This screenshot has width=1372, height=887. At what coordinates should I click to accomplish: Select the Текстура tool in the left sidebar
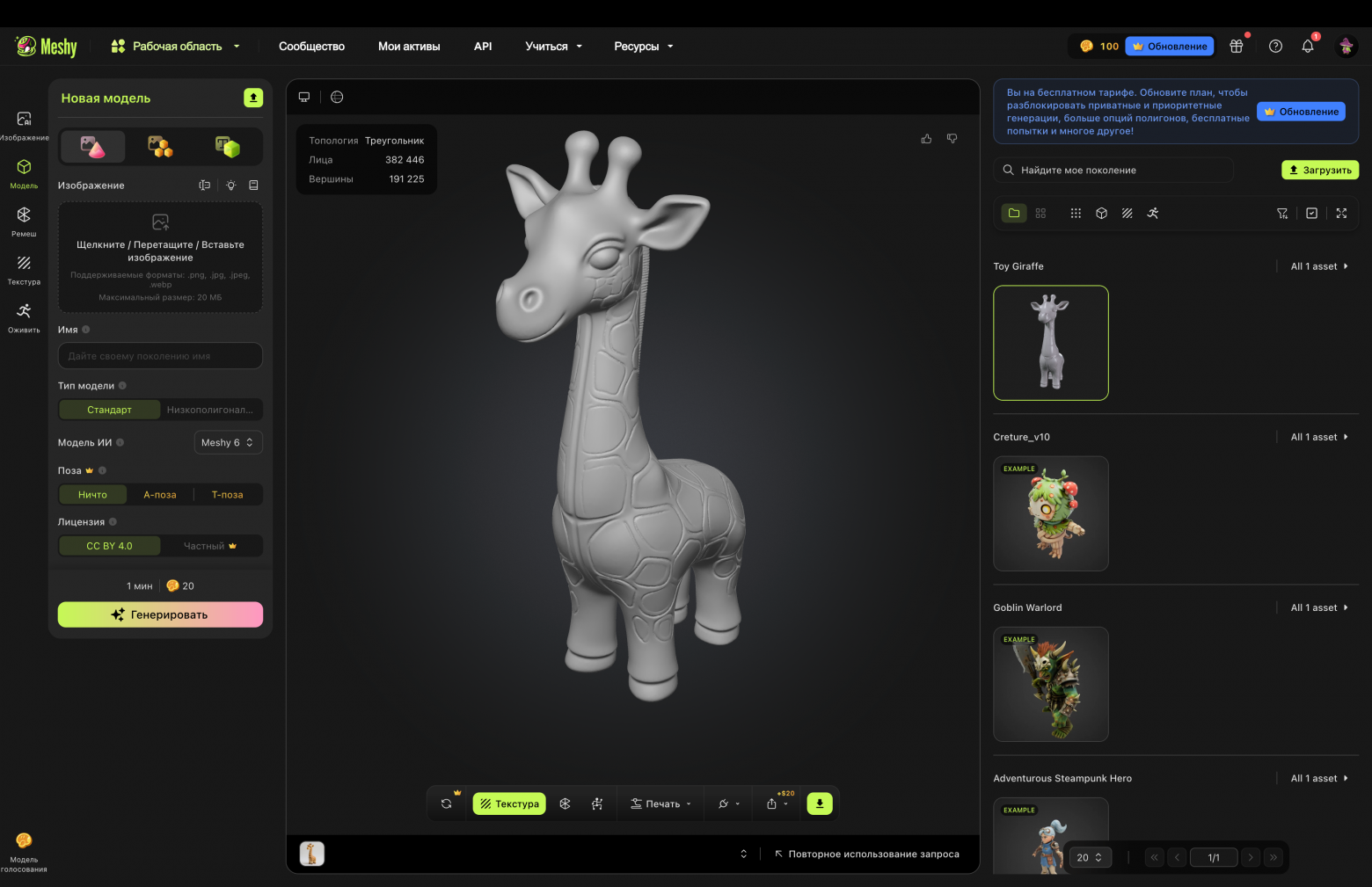click(x=24, y=266)
